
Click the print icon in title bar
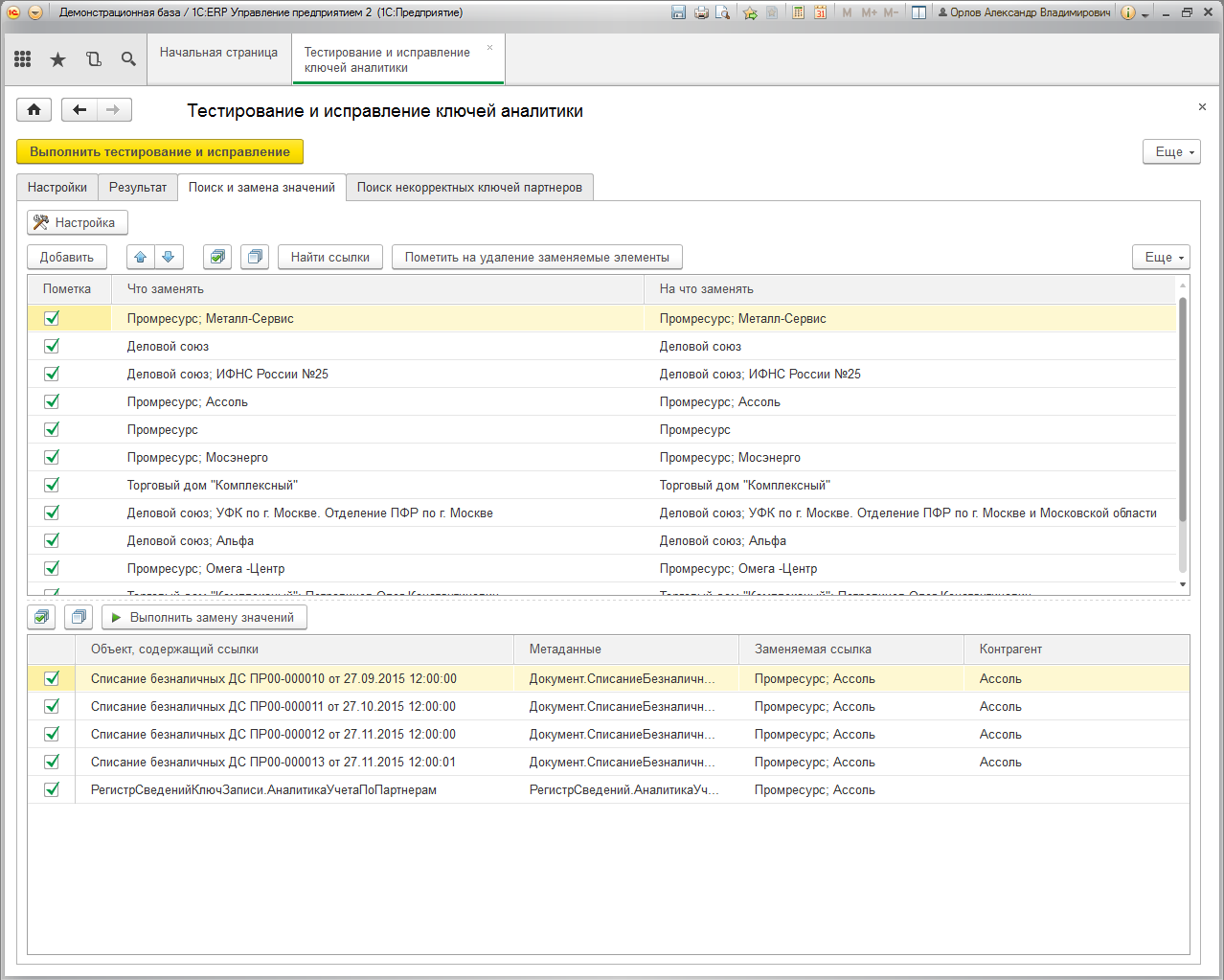pyautogui.click(x=701, y=12)
